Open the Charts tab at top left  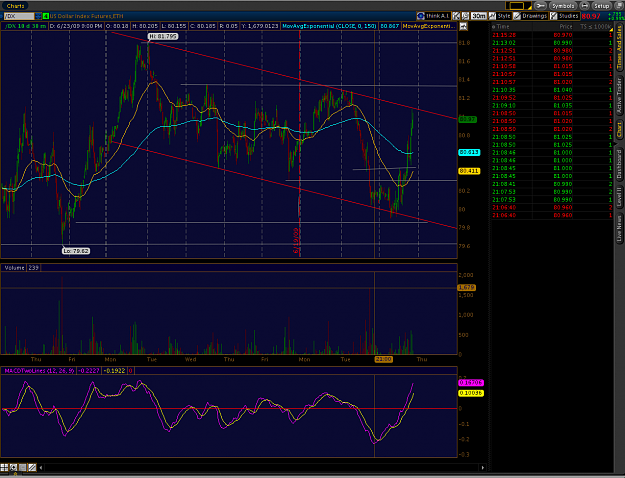click(16, 6)
